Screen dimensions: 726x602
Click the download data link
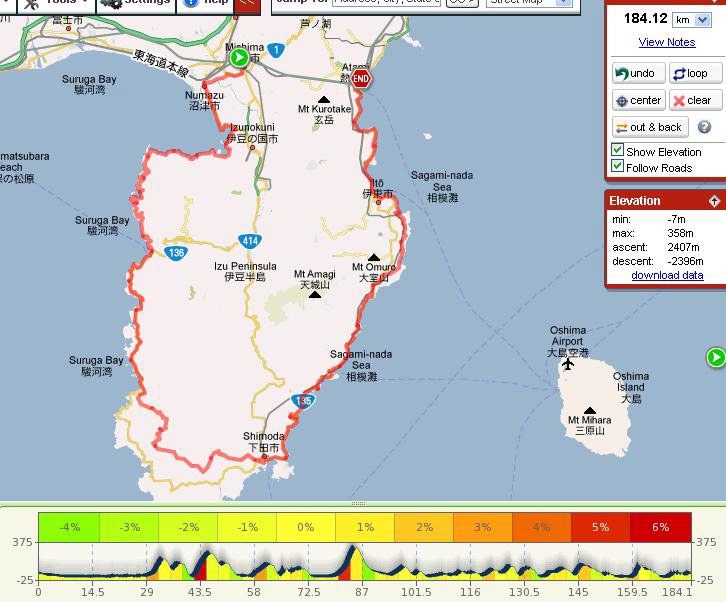667,275
